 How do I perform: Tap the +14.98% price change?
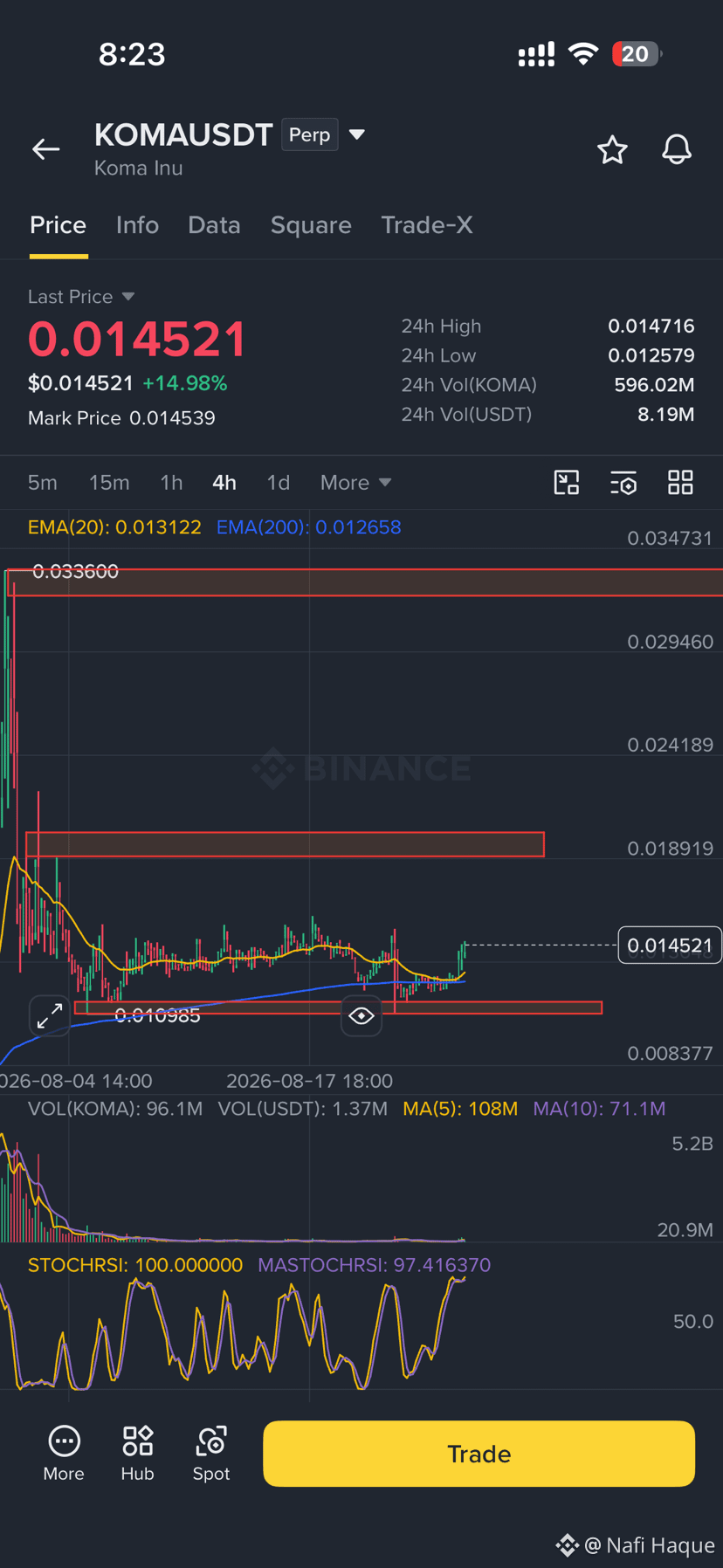(185, 383)
